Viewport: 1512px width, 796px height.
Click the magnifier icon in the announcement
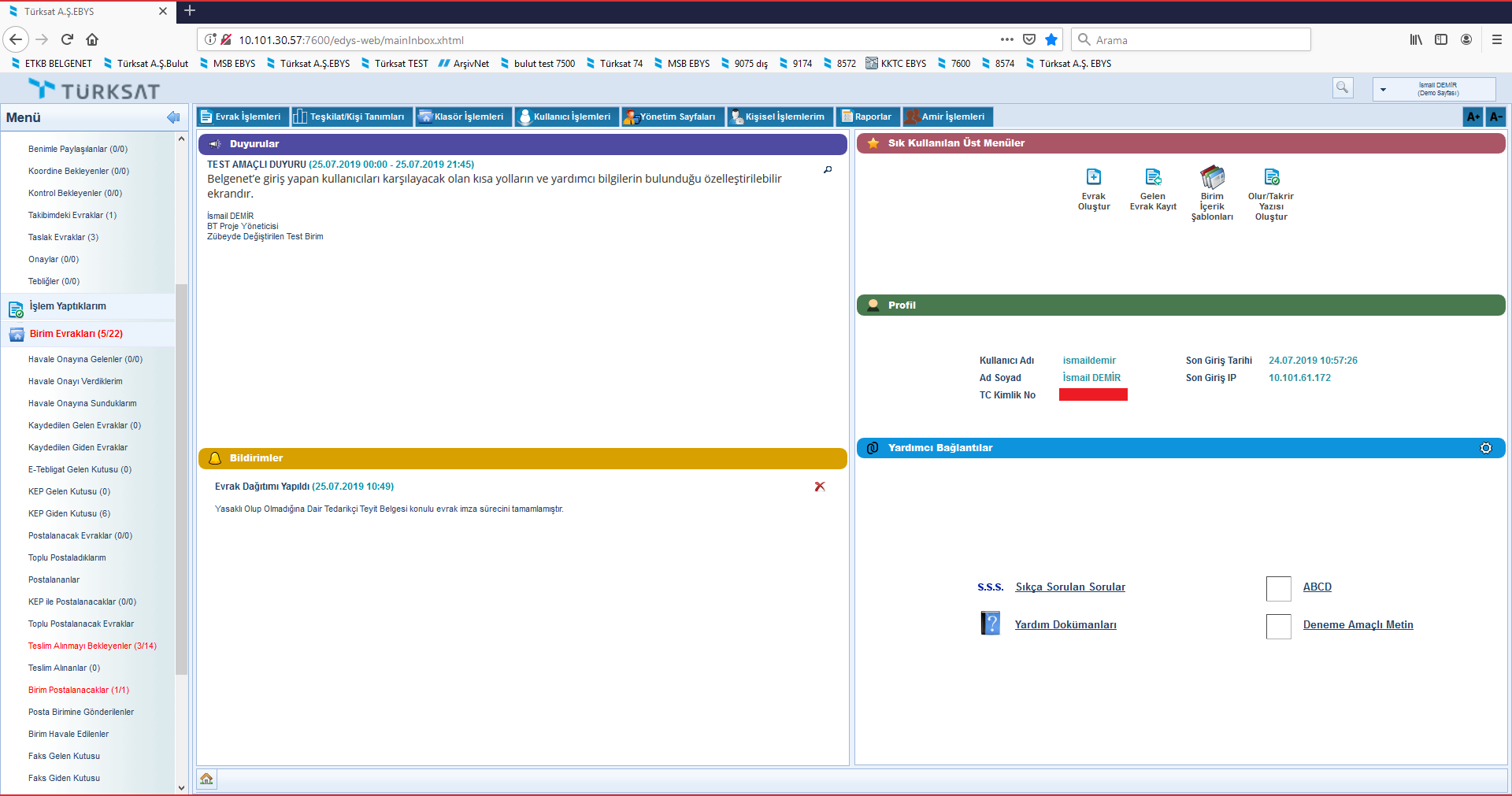click(x=828, y=169)
